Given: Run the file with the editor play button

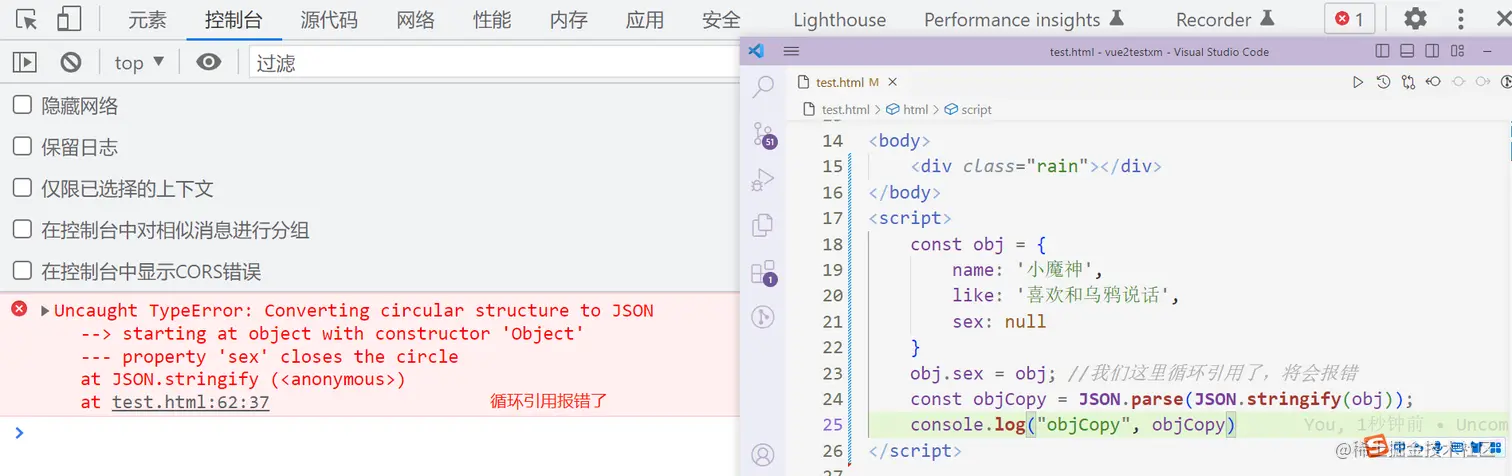Looking at the screenshot, I should click(x=1358, y=82).
